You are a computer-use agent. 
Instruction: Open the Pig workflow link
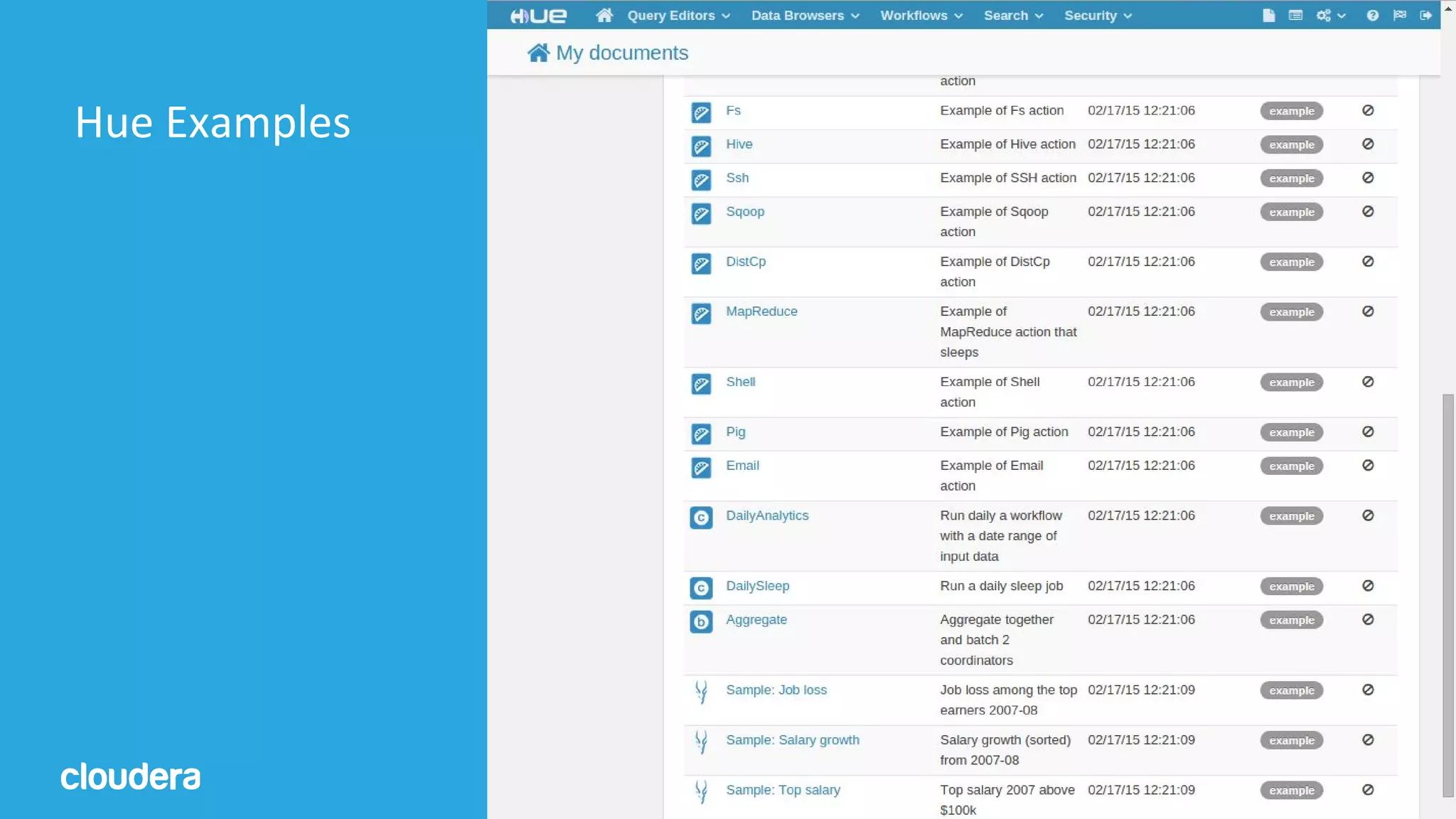(735, 432)
